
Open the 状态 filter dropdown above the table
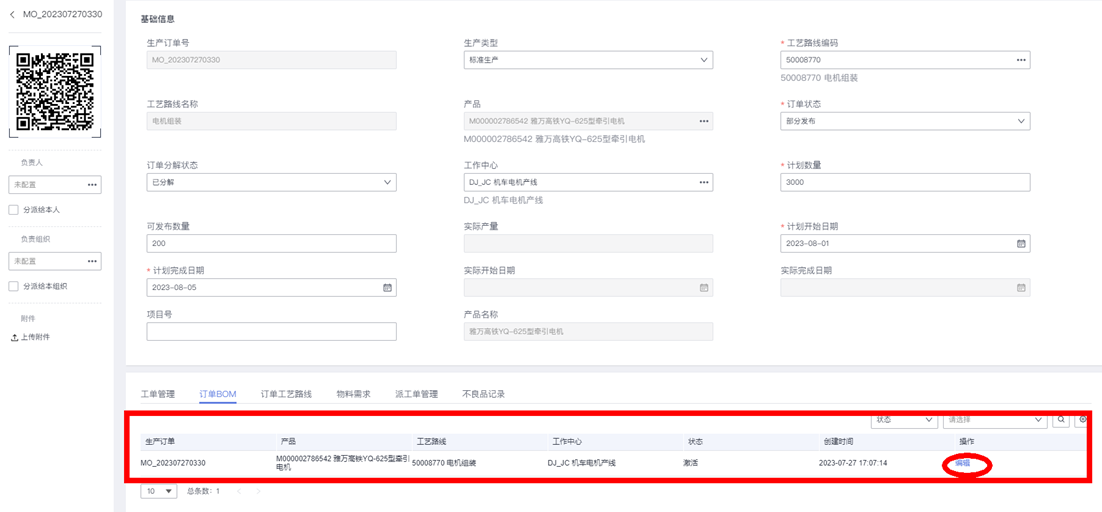click(904, 420)
